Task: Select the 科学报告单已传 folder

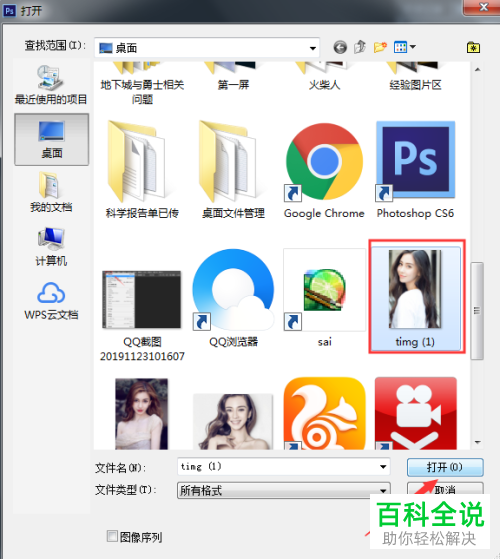Action: click(x=142, y=170)
